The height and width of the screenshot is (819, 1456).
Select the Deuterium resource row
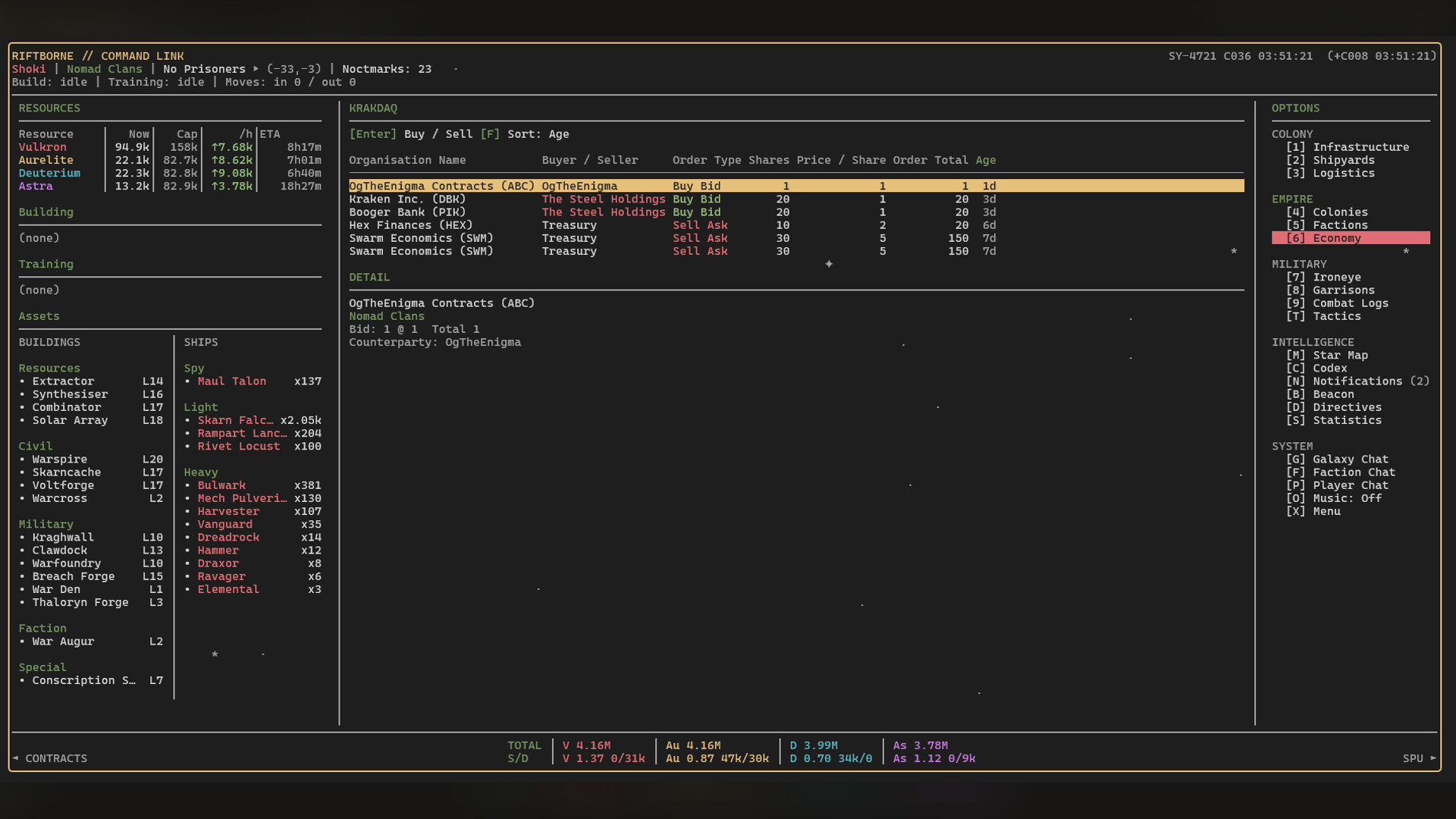(170, 173)
